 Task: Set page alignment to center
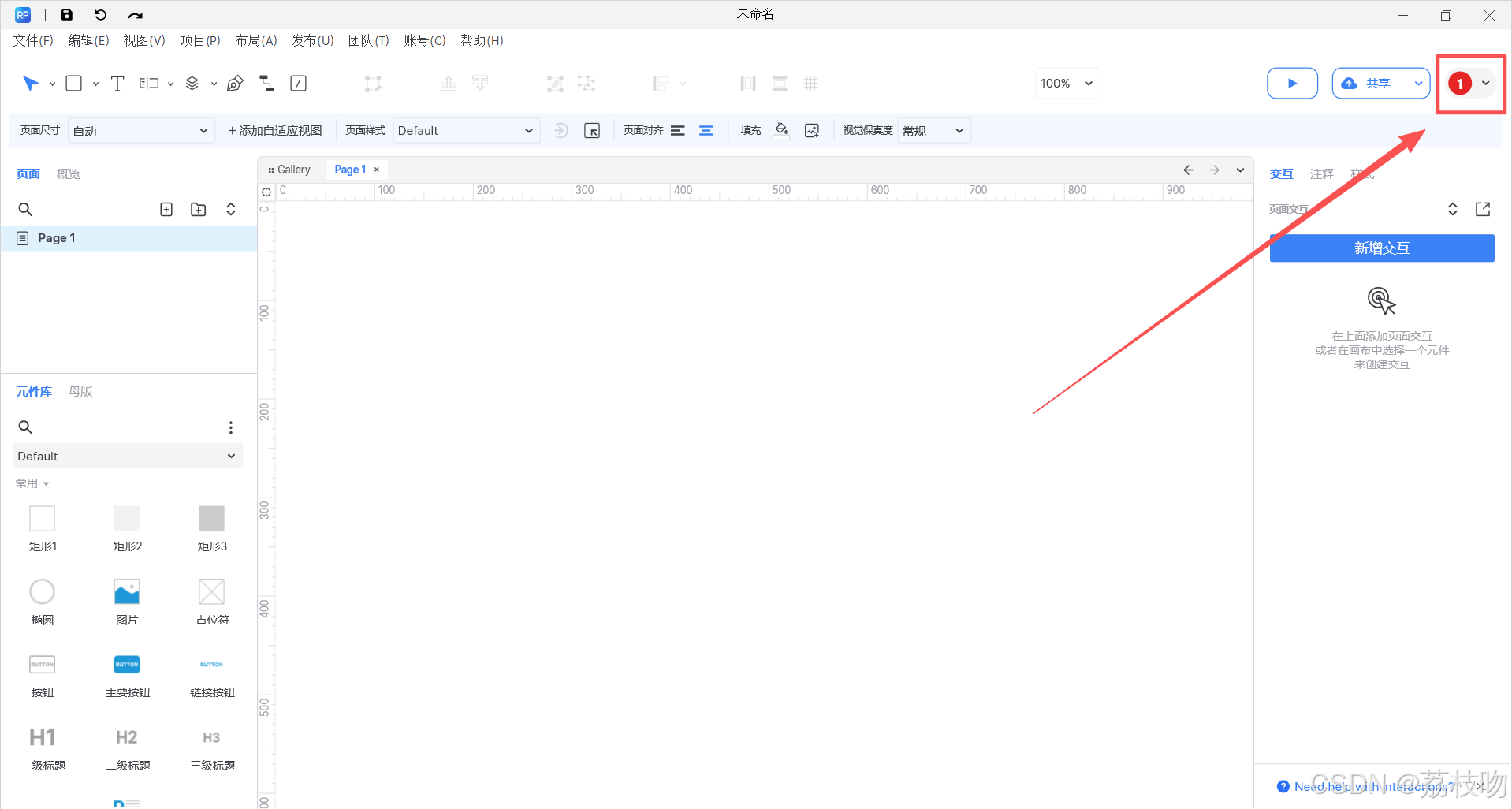pos(706,131)
